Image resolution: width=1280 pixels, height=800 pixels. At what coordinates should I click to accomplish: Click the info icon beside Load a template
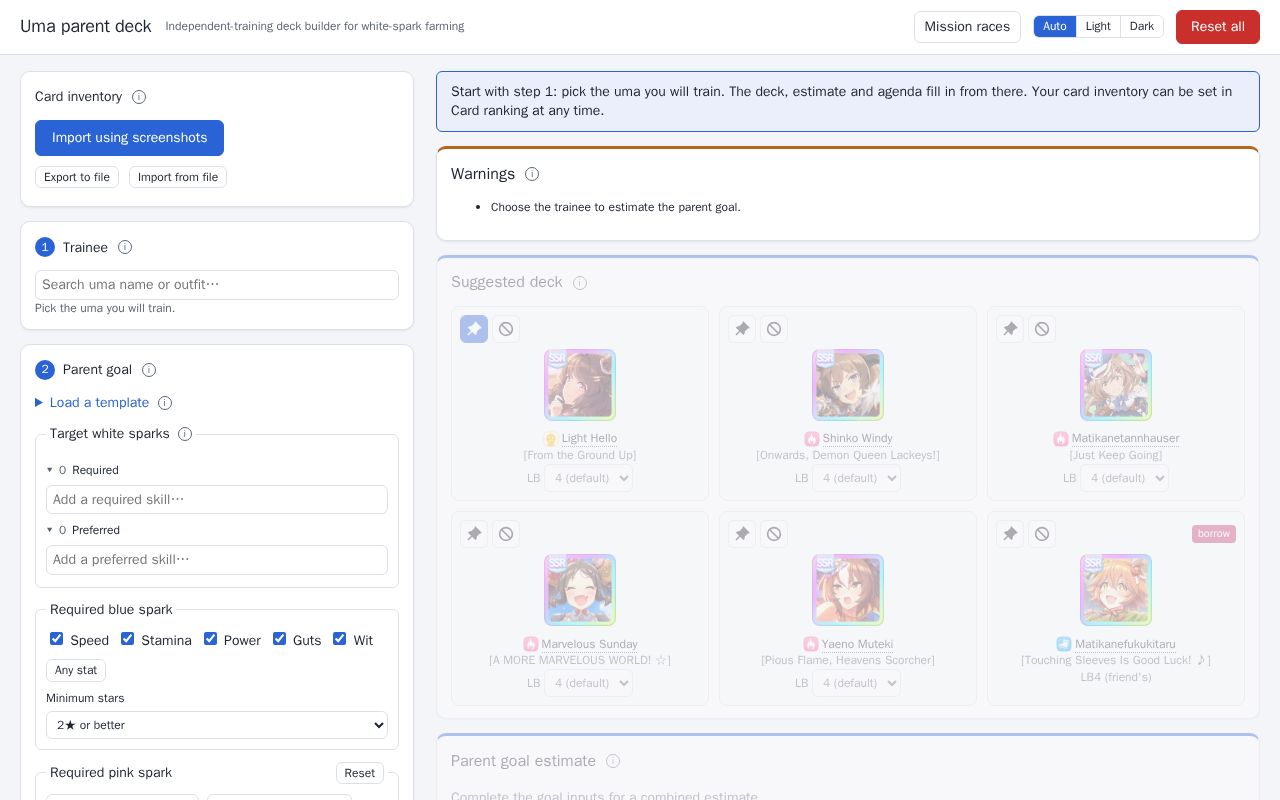(x=165, y=403)
